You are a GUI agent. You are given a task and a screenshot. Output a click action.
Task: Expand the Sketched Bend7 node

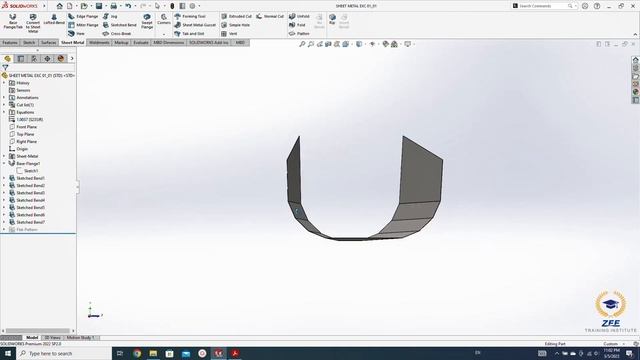pyautogui.click(x=4, y=222)
